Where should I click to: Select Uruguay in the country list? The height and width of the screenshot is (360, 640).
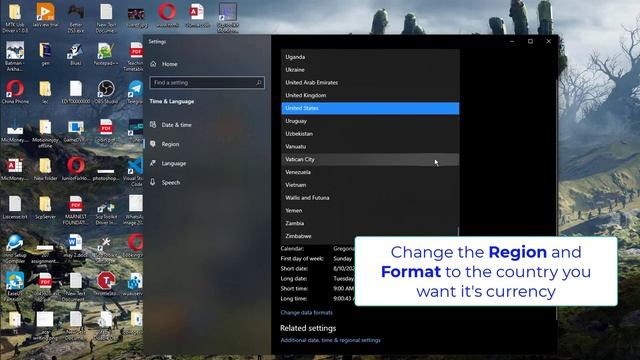[x=370, y=121]
